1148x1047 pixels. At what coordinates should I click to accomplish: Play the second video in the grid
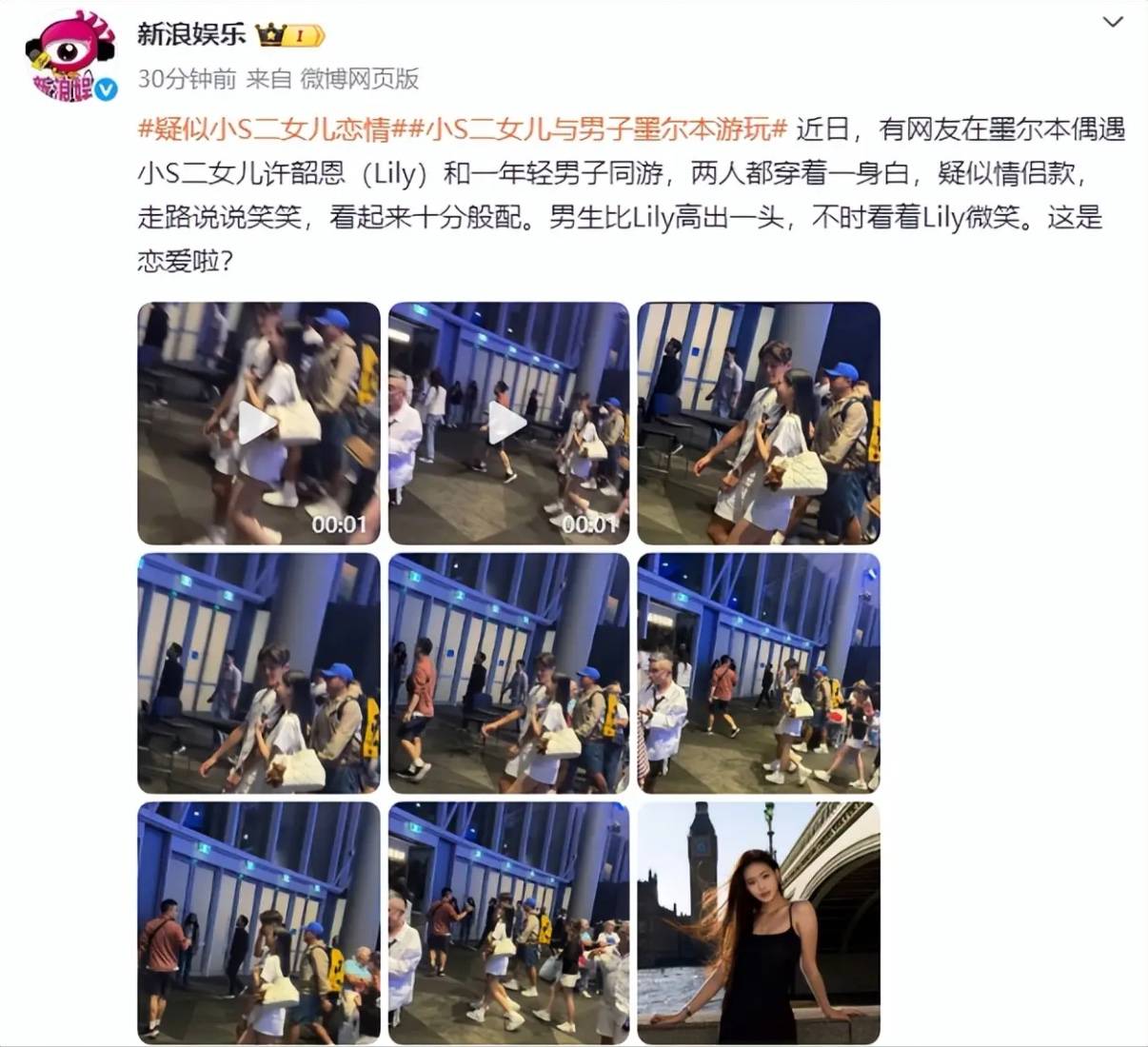click(x=509, y=424)
